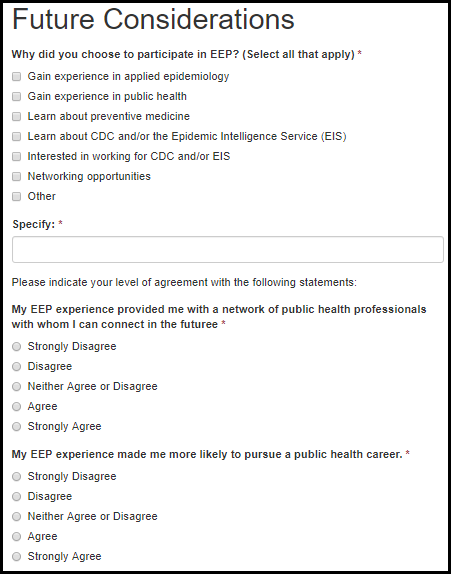Check 'Gain experience in applied epidemiology'

[16, 77]
